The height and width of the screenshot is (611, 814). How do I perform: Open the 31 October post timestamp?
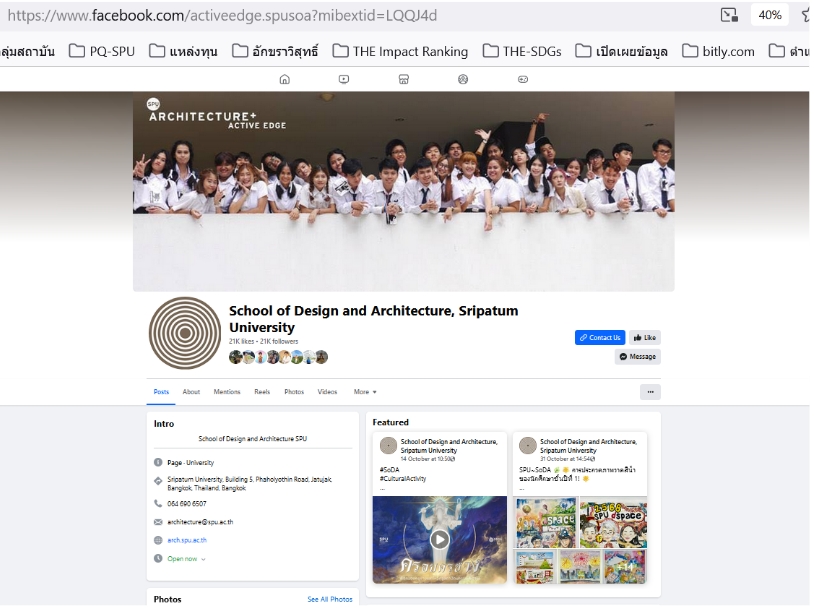tap(565, 459)
